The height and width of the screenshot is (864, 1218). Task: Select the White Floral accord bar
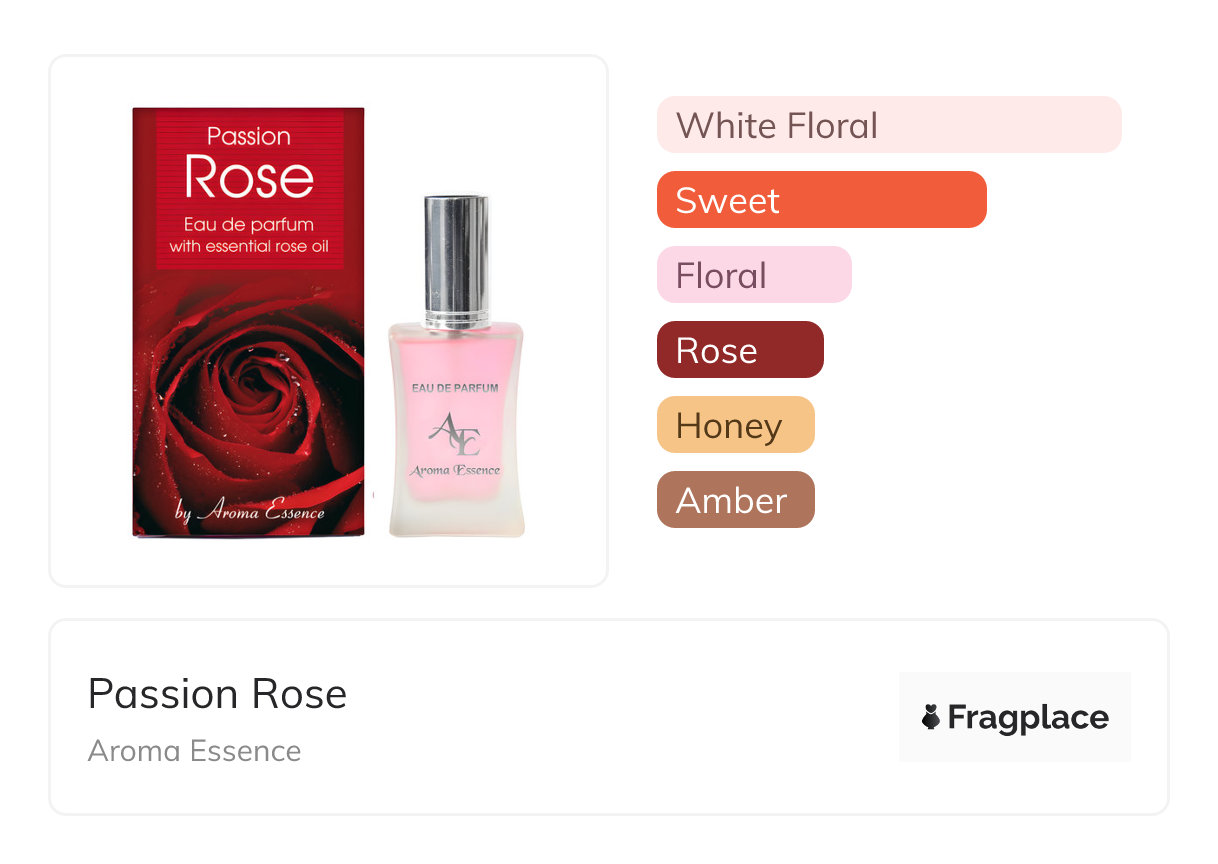pyautogui.click(x=889, y=125)
